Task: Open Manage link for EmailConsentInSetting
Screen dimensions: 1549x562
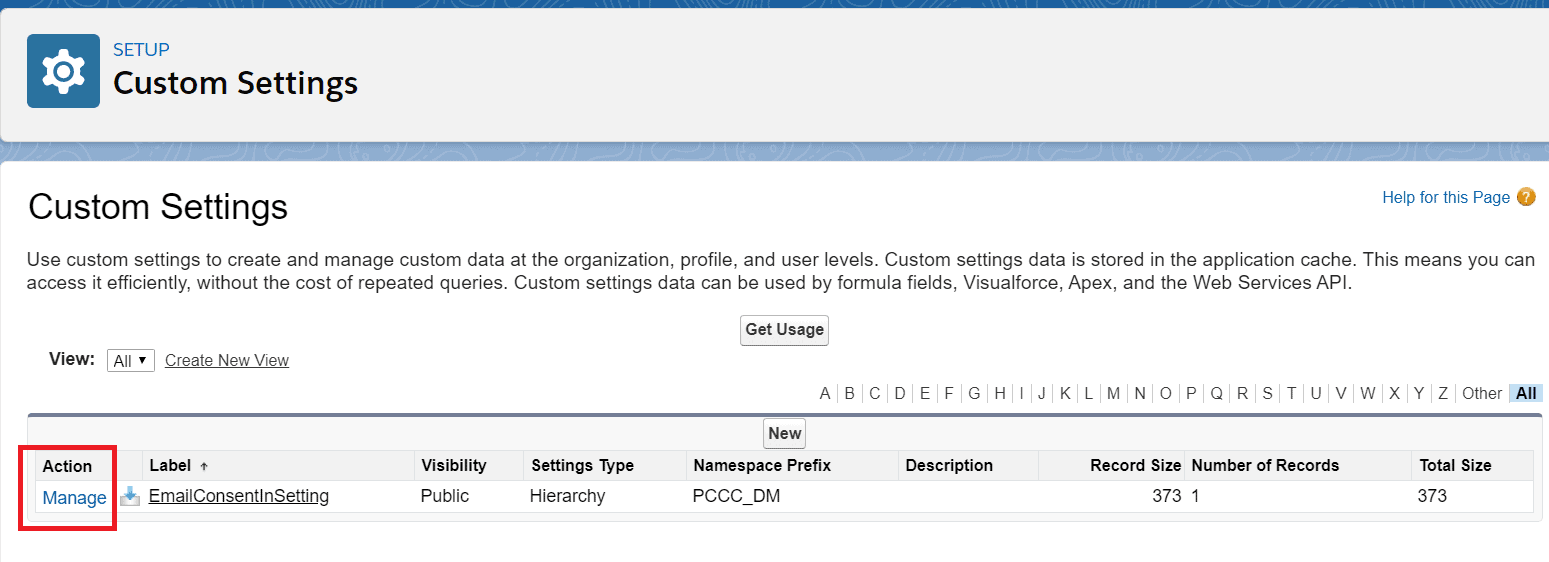Action: 74,497
